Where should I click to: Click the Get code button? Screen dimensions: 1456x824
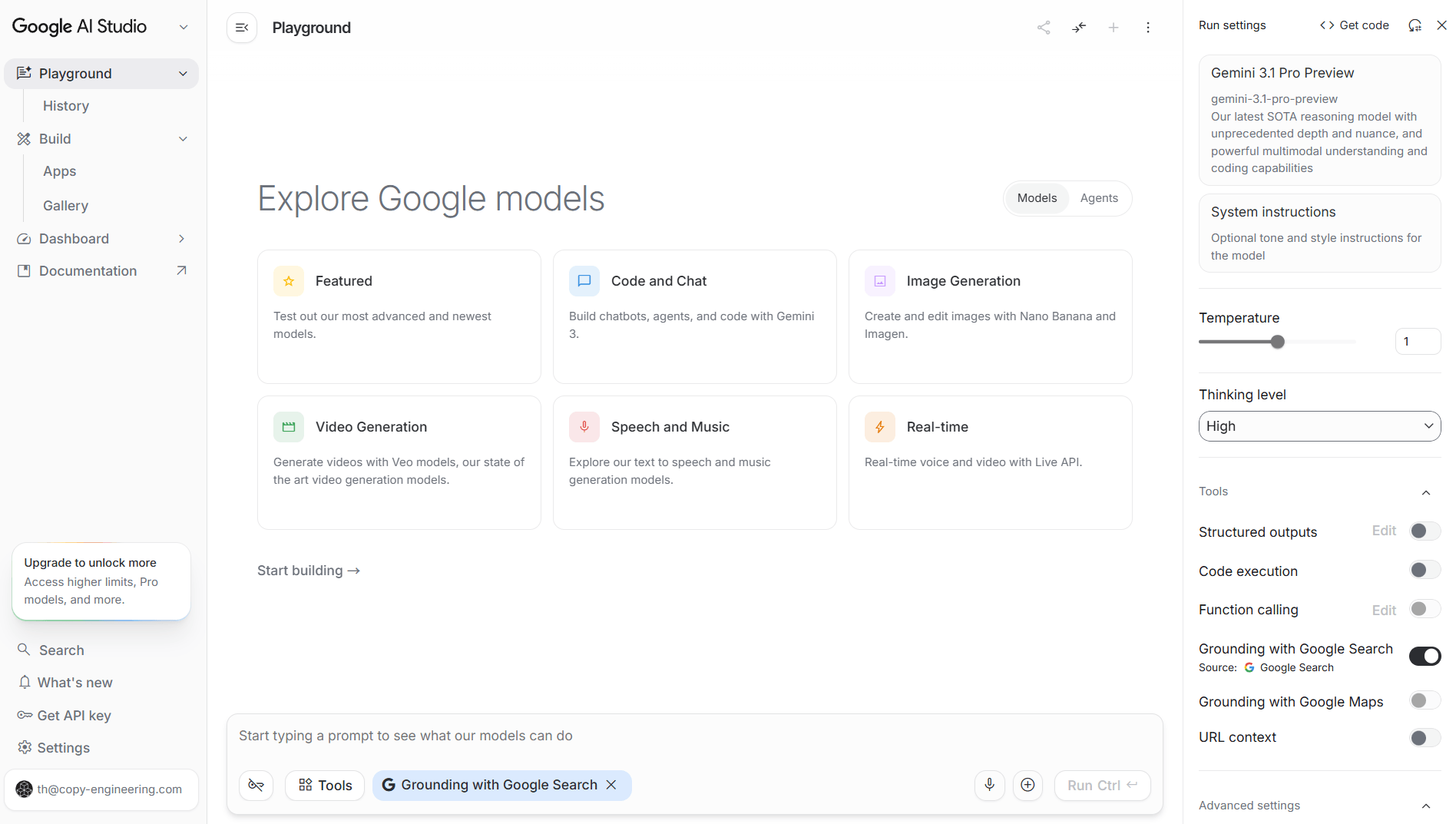[x=1354, y=25]
